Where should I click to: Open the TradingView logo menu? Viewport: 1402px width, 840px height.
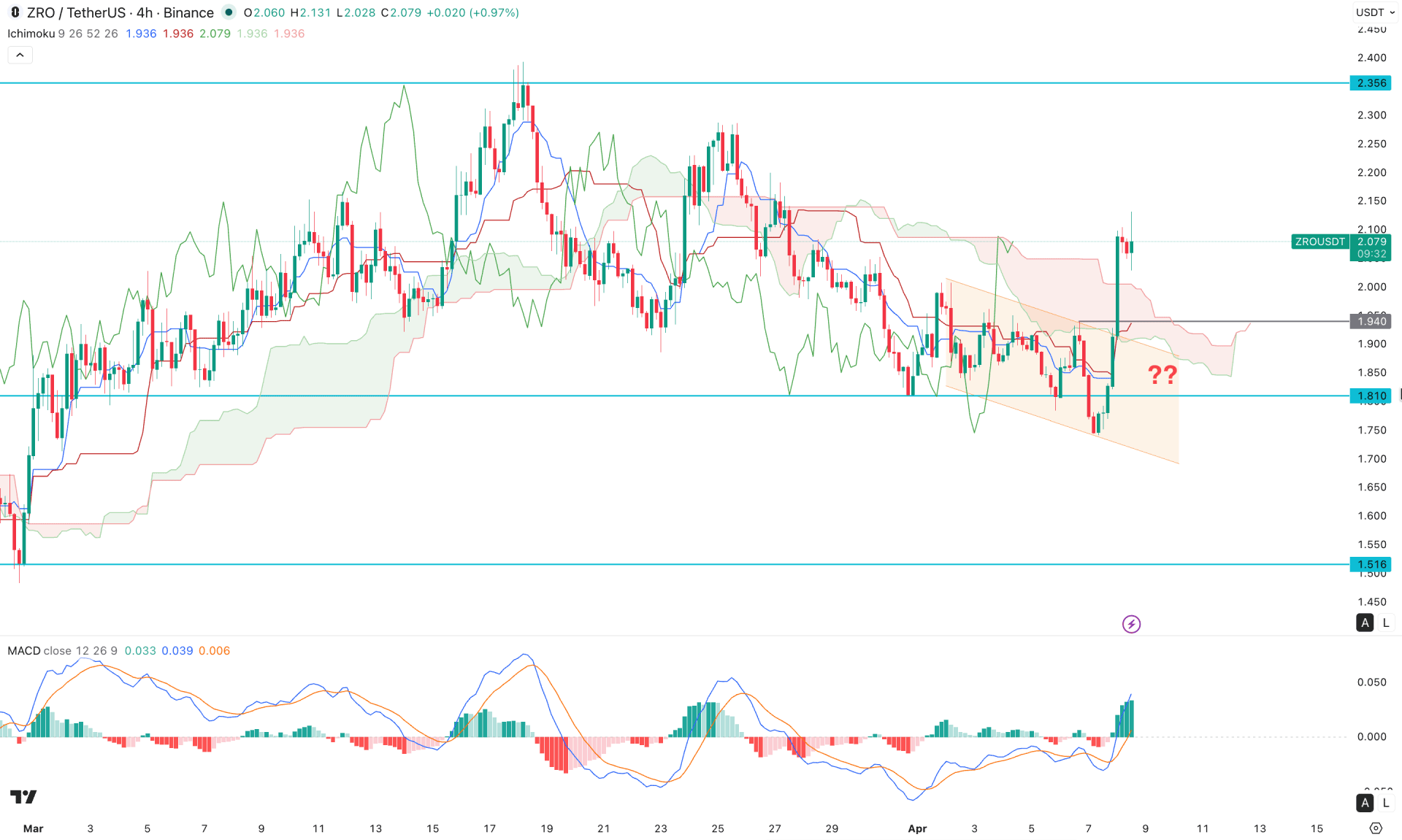click(x=24, y=798)
